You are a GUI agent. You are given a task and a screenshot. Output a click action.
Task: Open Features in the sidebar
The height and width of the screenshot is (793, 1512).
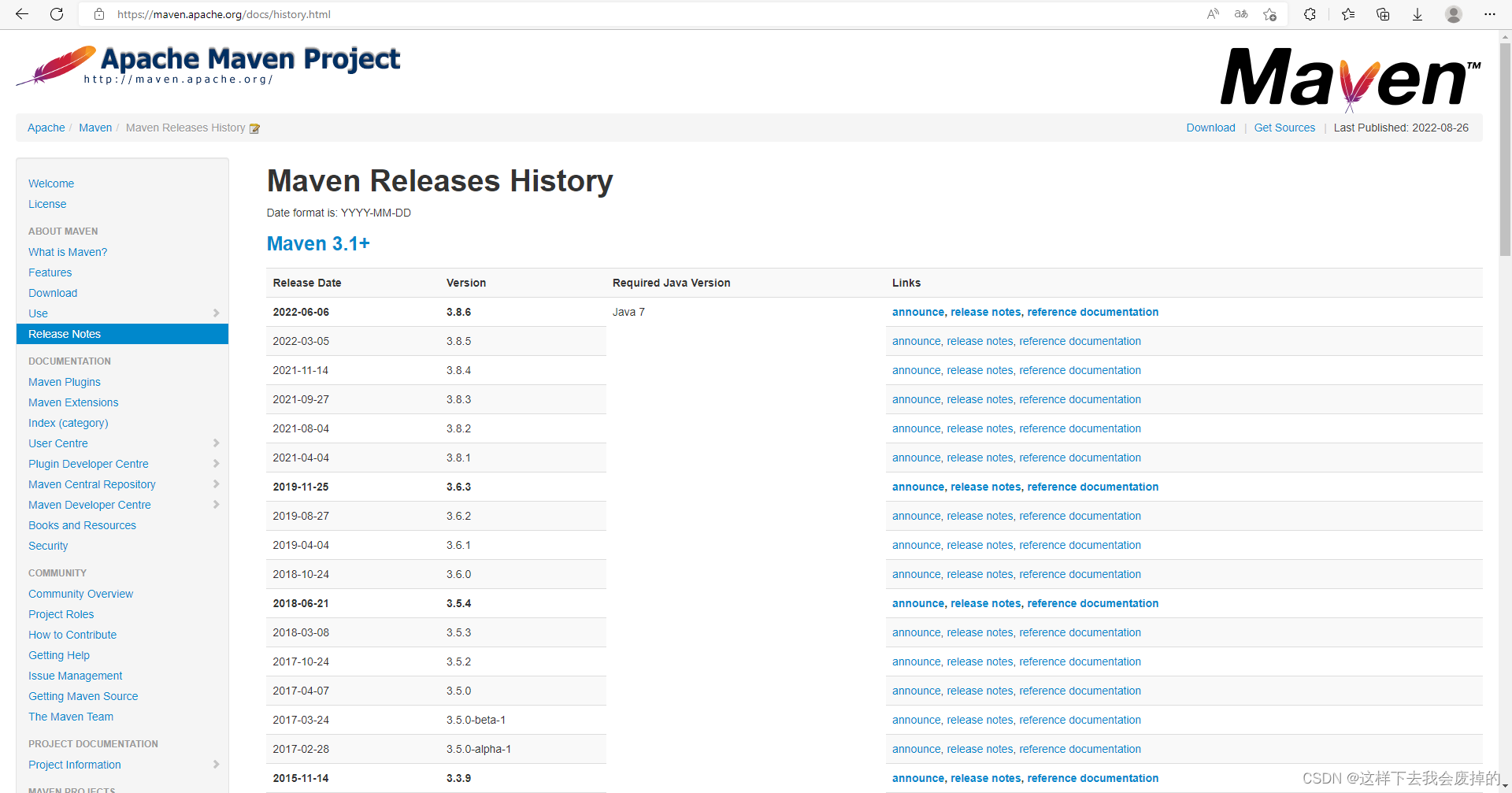pos(50,272)
